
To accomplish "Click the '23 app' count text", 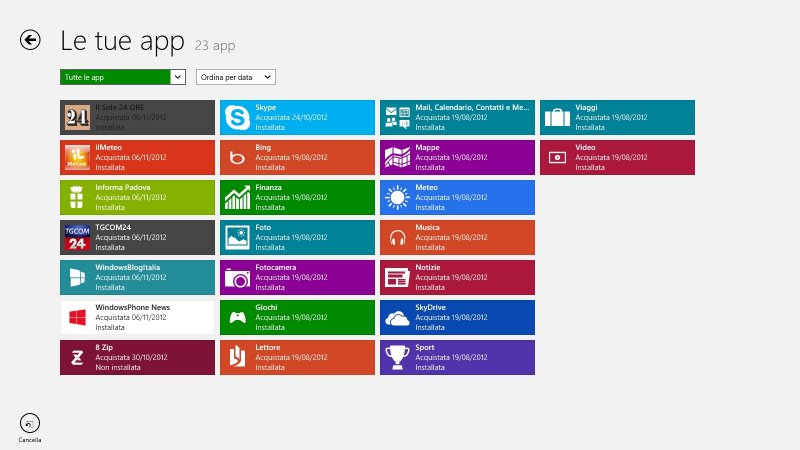I will pos(215,45).
